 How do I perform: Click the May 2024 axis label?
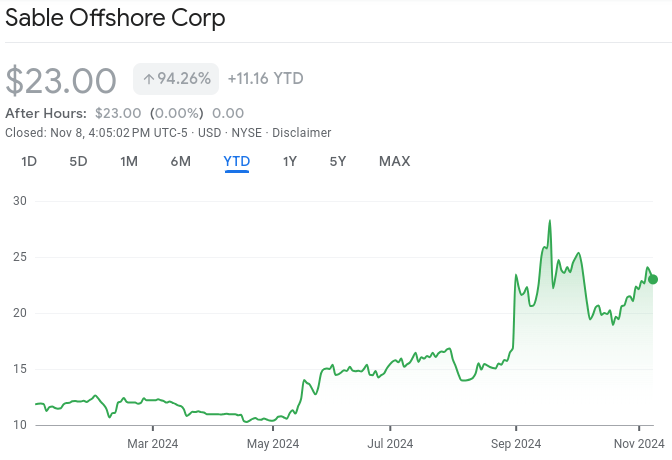(x=273, y=442)
